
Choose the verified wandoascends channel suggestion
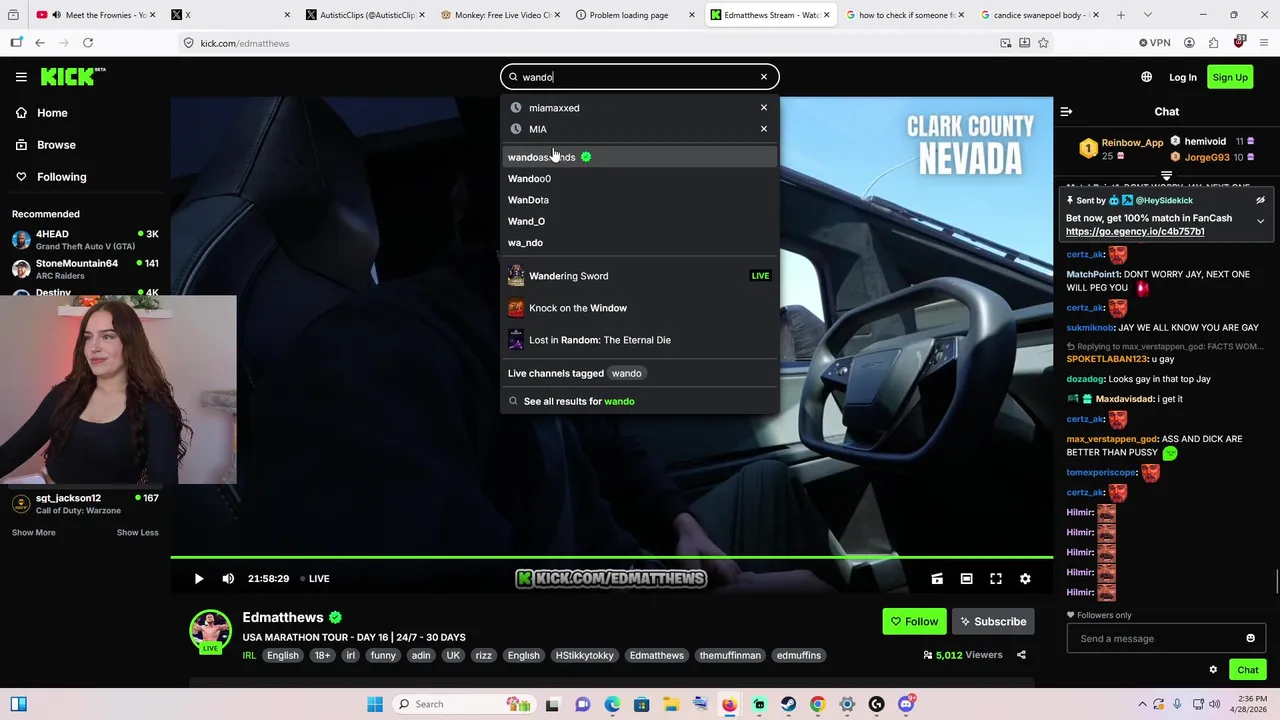[640, 157]
